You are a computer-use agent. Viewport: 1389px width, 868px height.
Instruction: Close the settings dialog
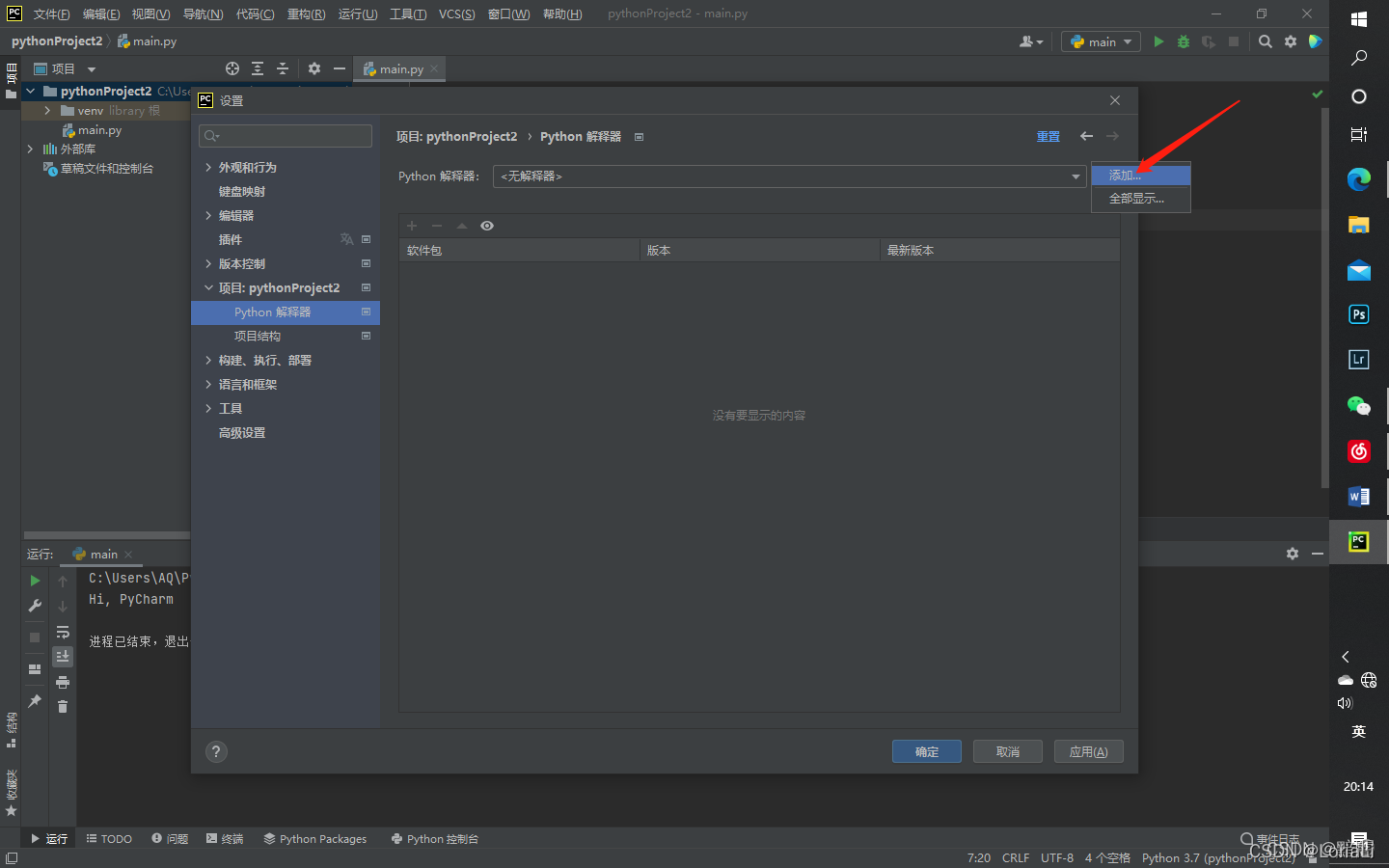(1115, 100)
